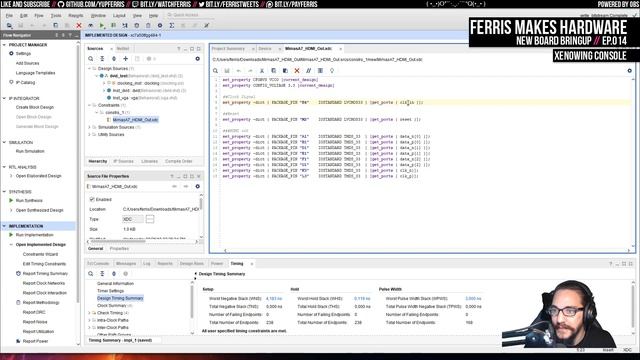
Task: Click Report DRC in Flow Navigator
Action: pyautogui.click(x=34, y=312)
